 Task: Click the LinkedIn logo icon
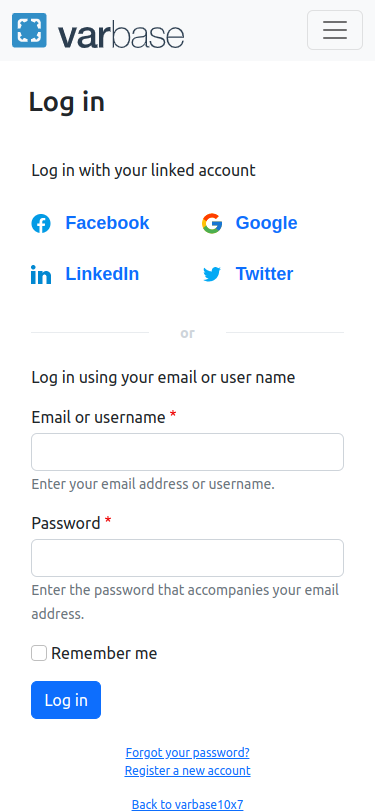(x=41, y=274)
